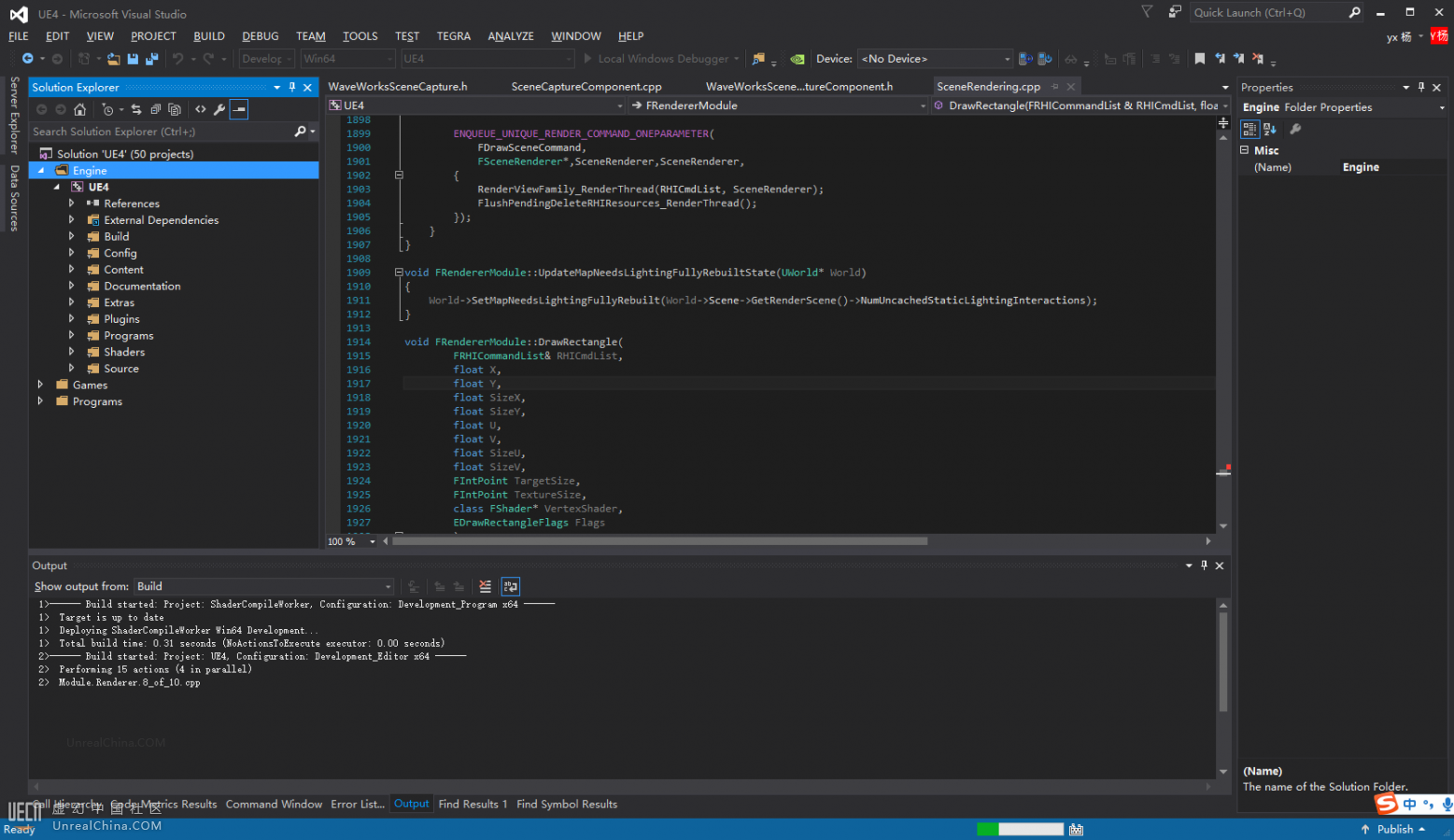Pin the Solution Explorer panel
This screenshot has width=1454, height=840.
click(x=292, y=87)
